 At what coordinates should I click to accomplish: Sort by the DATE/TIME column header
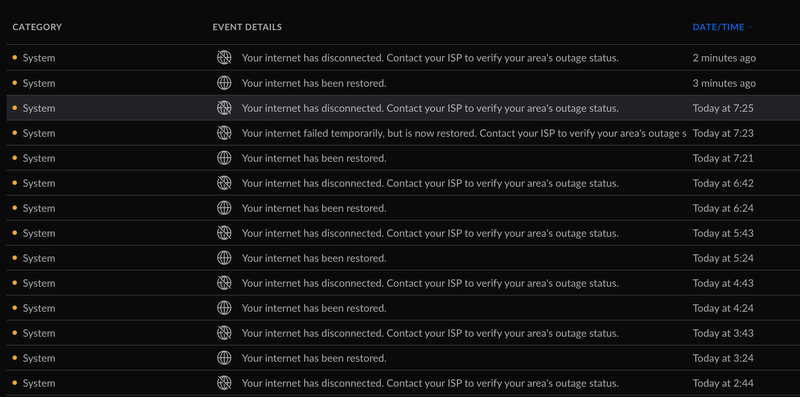pos(718,27)
